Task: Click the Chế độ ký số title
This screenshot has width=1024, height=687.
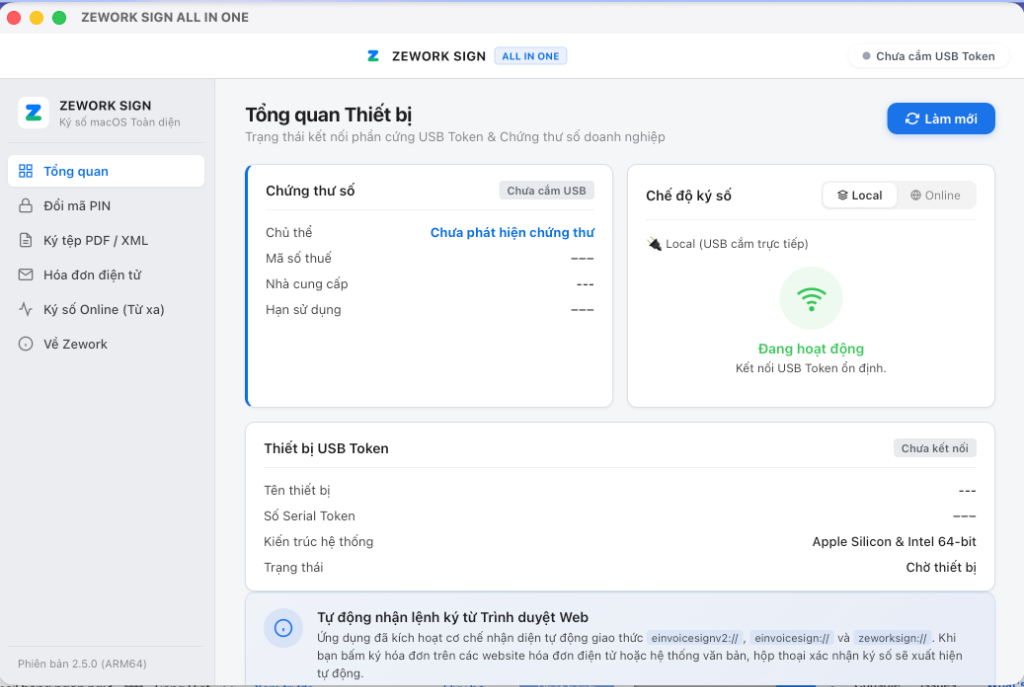Action: click(688, 195)
